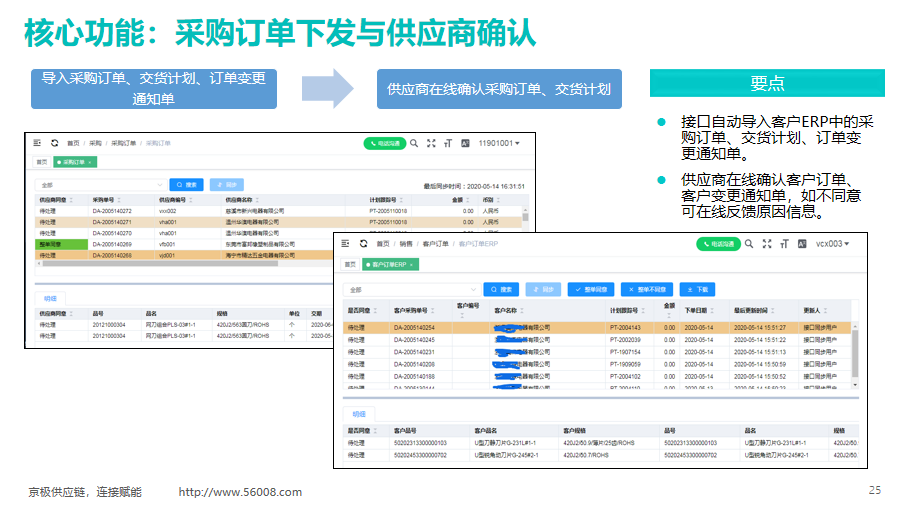The height and width of the screenshot is (509, 907).
Task: Select purchase order row DA-2005140272
Action: point(279,211)
